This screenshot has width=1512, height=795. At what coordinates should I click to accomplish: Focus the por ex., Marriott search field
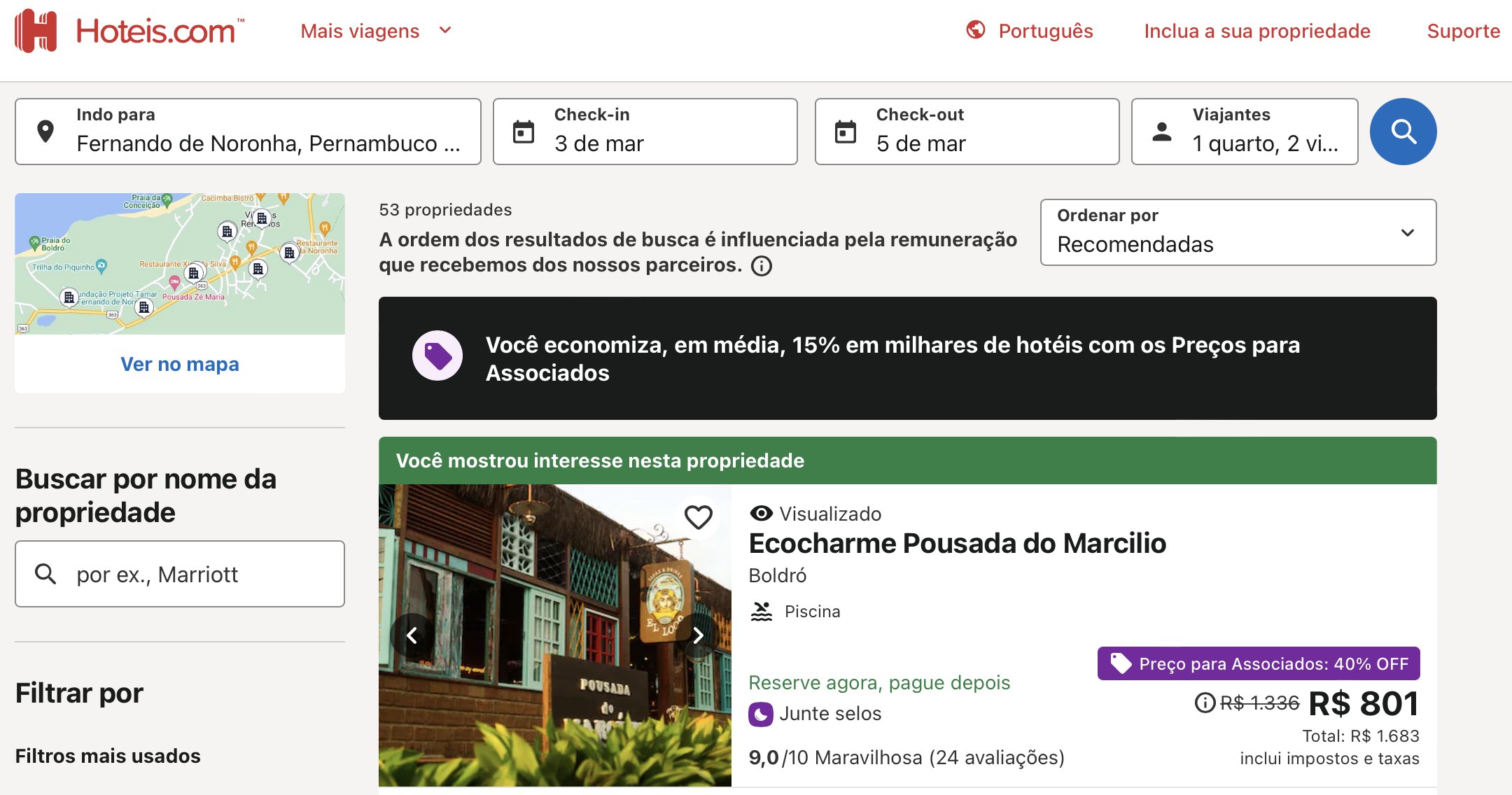[x=180, y=574]
